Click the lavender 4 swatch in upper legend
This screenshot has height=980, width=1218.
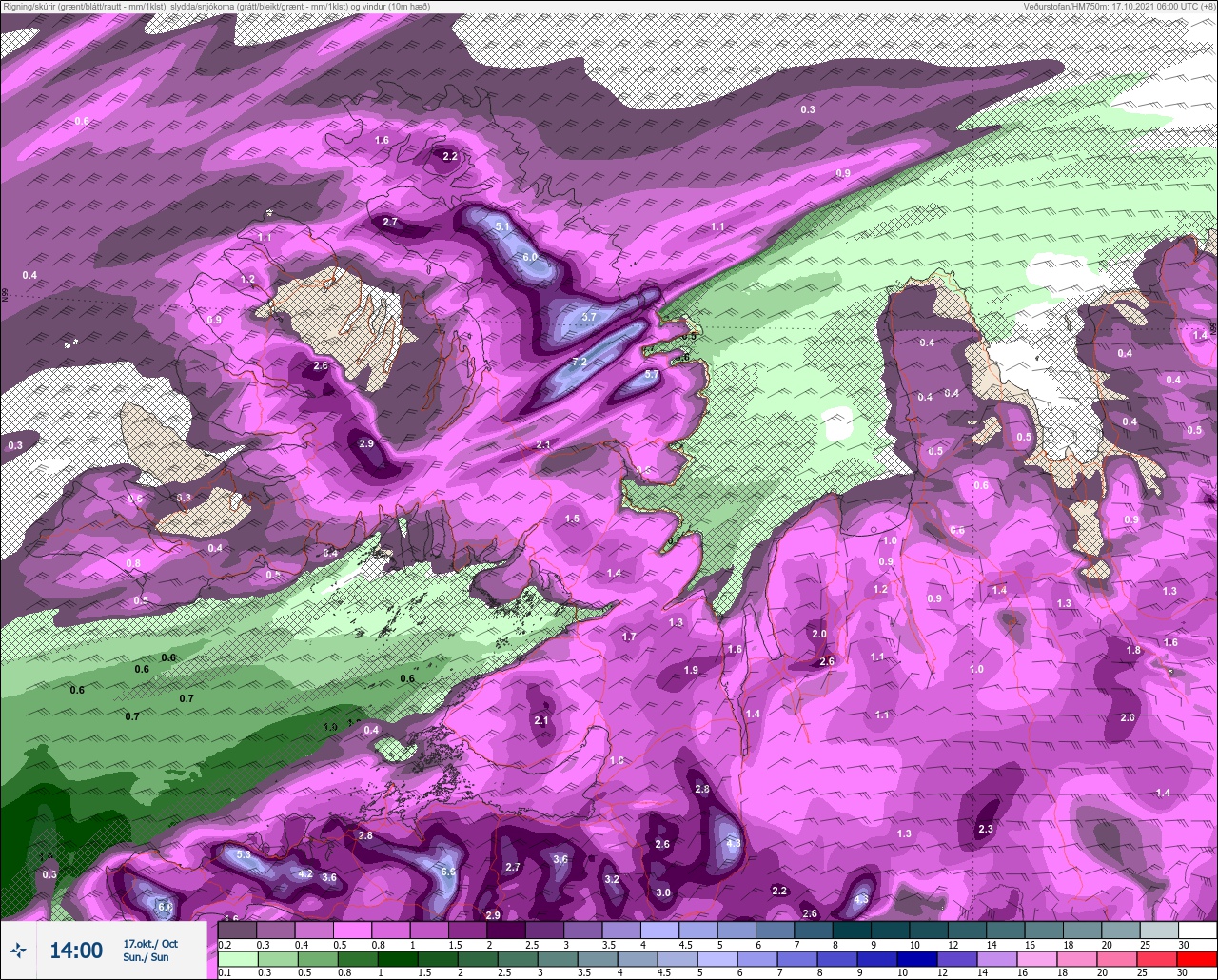(x=659, y=930)
